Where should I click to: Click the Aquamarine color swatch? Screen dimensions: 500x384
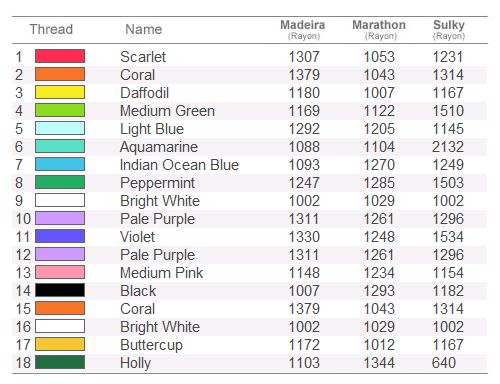[x=60, y=146]
